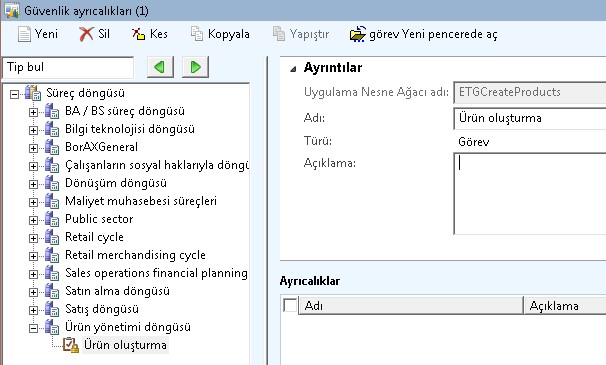Click the window icon beside Güvenlik ayrıcalıkları title
Image resolution: width=606 pixels, height=365 pixels.
click(12, 10)
